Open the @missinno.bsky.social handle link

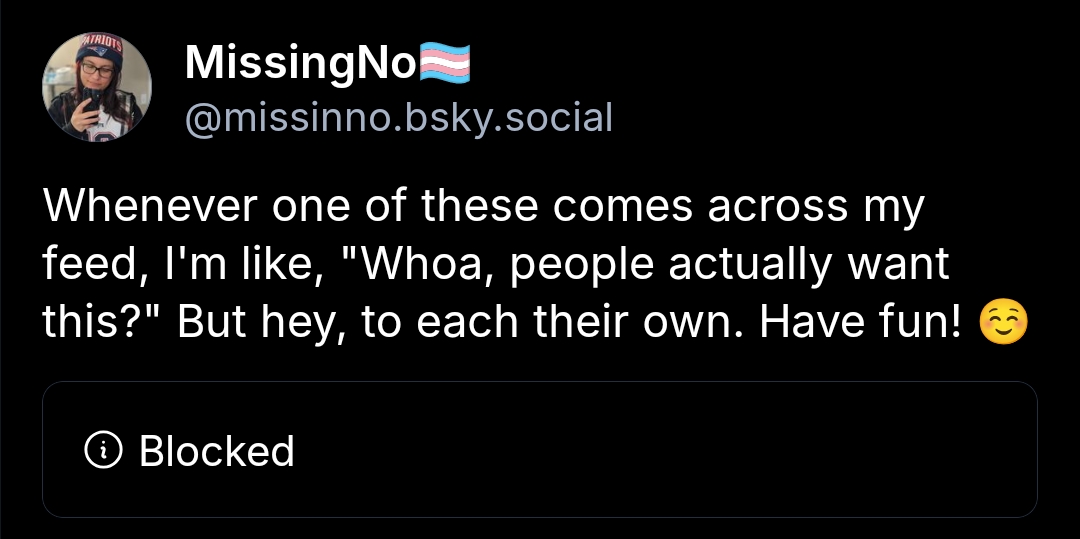398,118
